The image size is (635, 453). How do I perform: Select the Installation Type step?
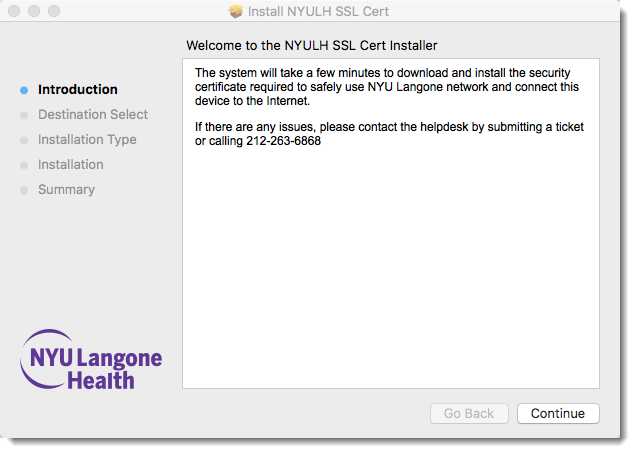87,140
